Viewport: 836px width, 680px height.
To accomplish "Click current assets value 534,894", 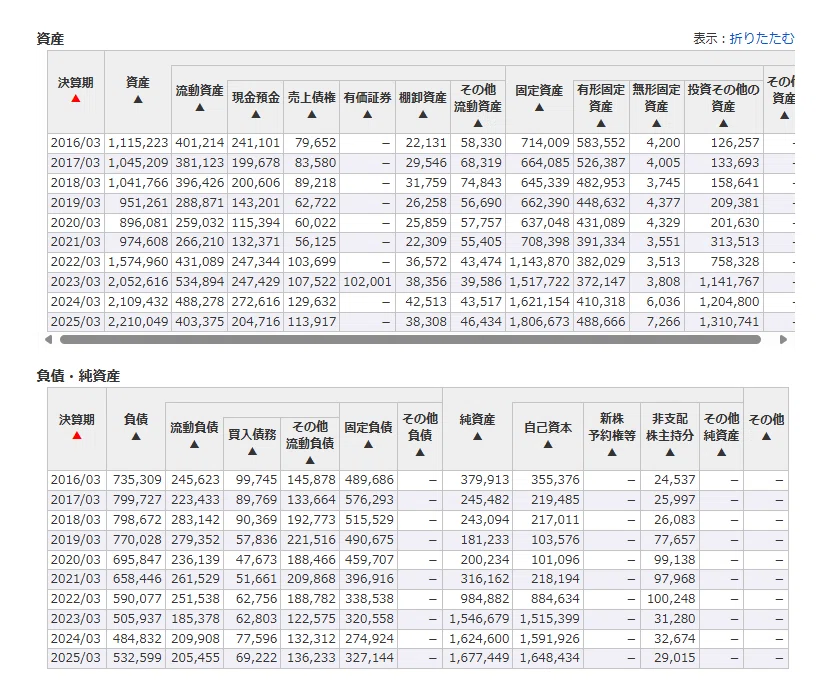I will click(200, 282).
